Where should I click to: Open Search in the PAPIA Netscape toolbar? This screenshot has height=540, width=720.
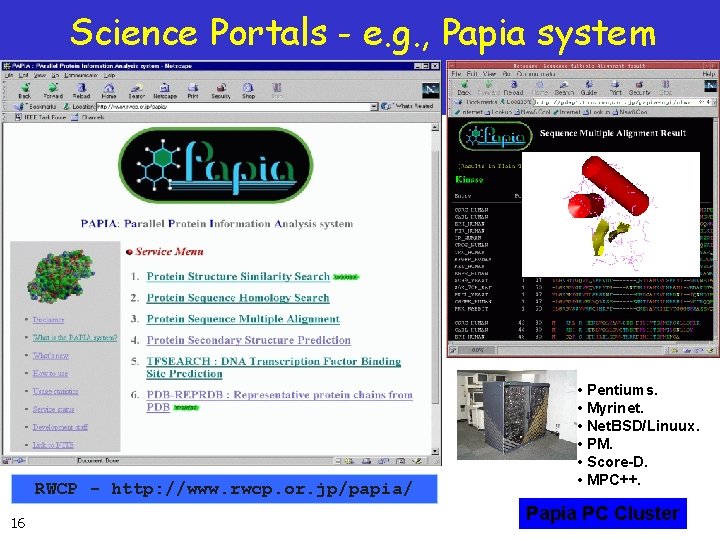pos(136,90)
